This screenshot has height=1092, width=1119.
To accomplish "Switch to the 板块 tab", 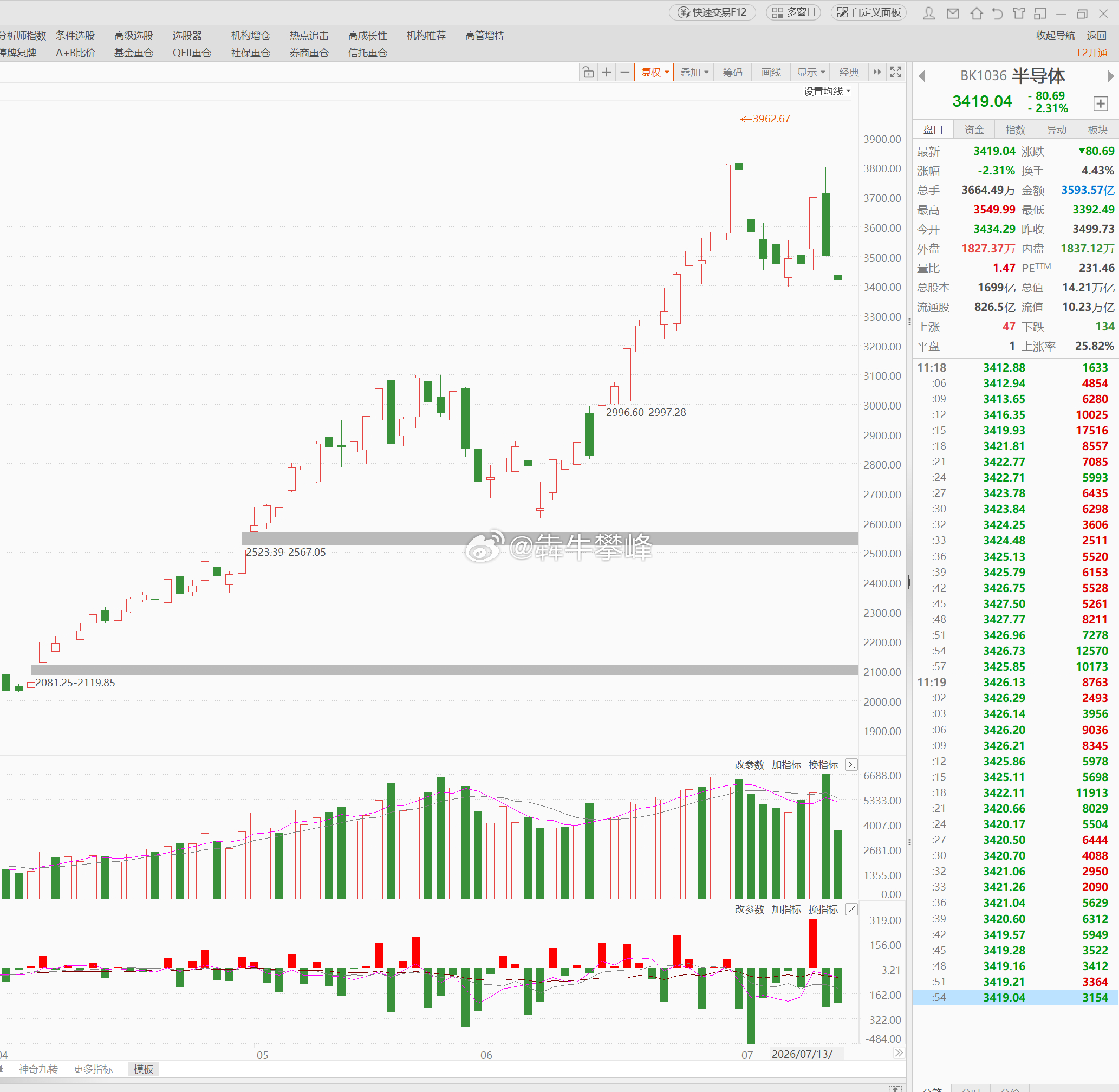I will pos(1098,129).
